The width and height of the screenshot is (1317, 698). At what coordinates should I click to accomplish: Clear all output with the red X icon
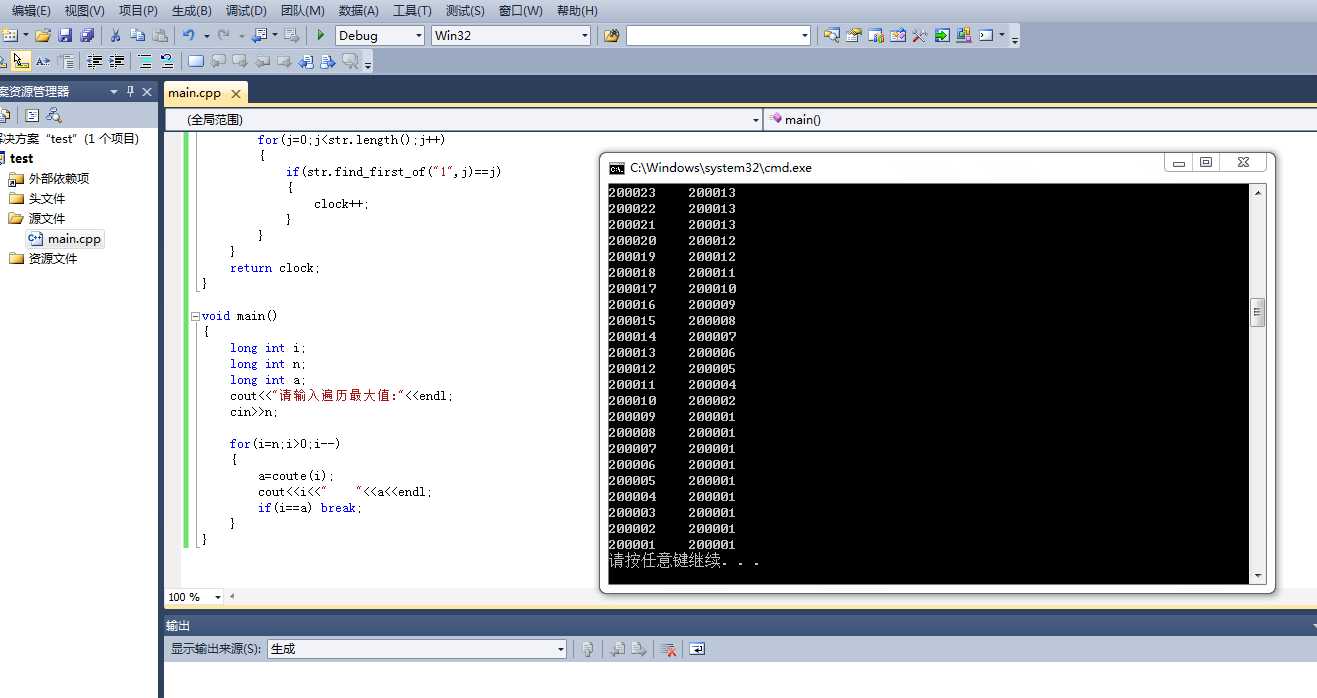669,649
